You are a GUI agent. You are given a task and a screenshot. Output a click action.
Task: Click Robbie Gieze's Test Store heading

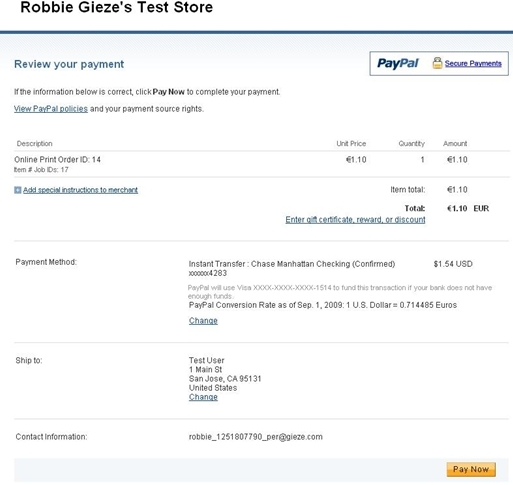[117, 7]
